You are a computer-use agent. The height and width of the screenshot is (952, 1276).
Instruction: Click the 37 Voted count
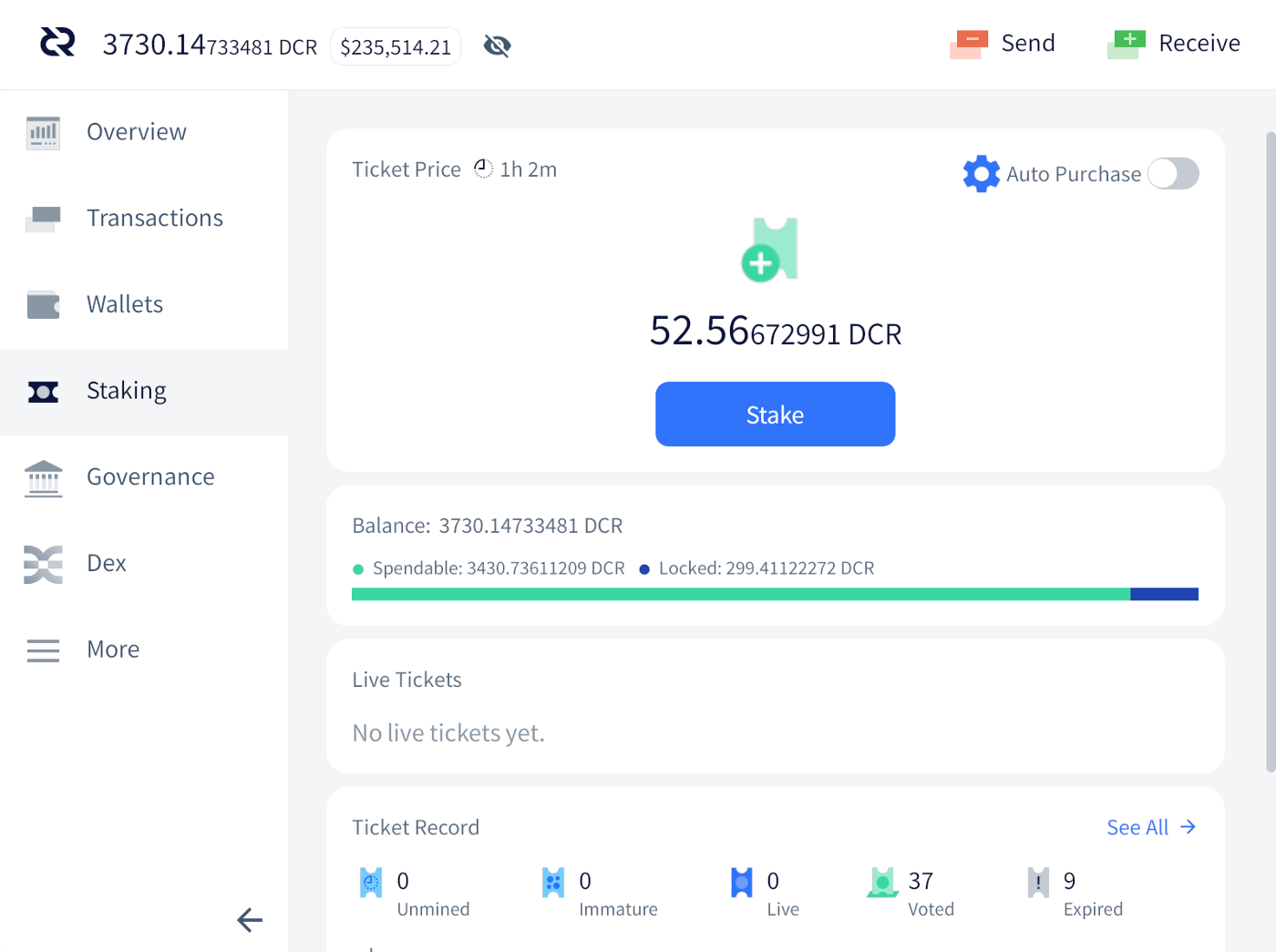[x=921, y=881]
